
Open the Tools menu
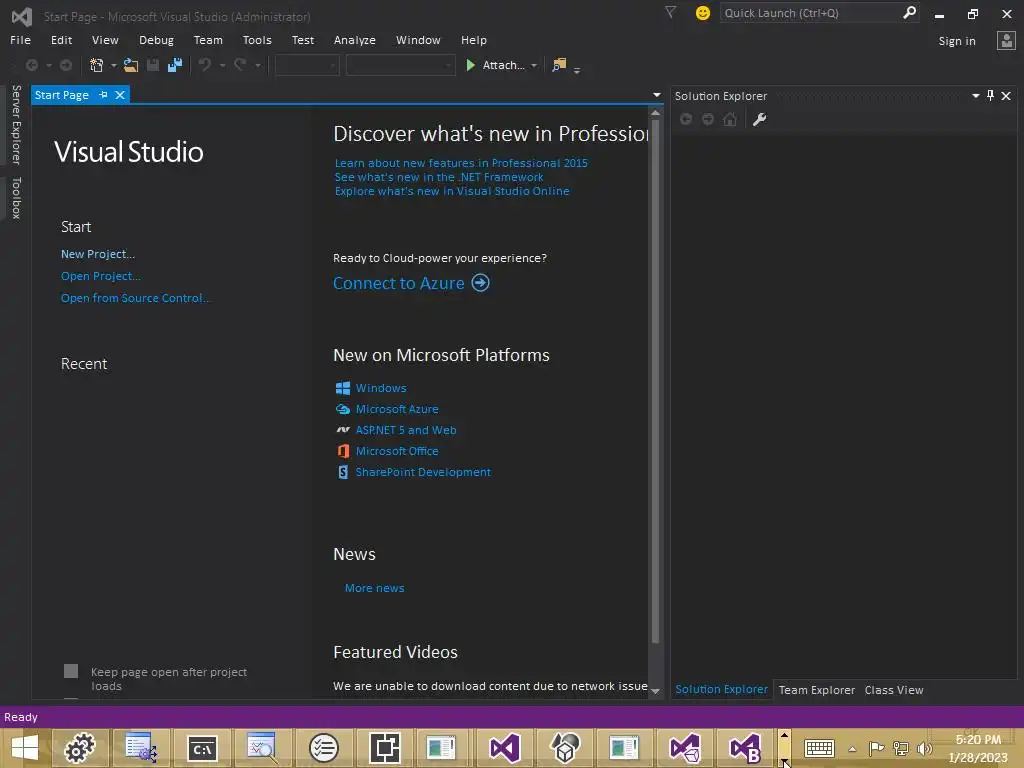click(257, 40)
